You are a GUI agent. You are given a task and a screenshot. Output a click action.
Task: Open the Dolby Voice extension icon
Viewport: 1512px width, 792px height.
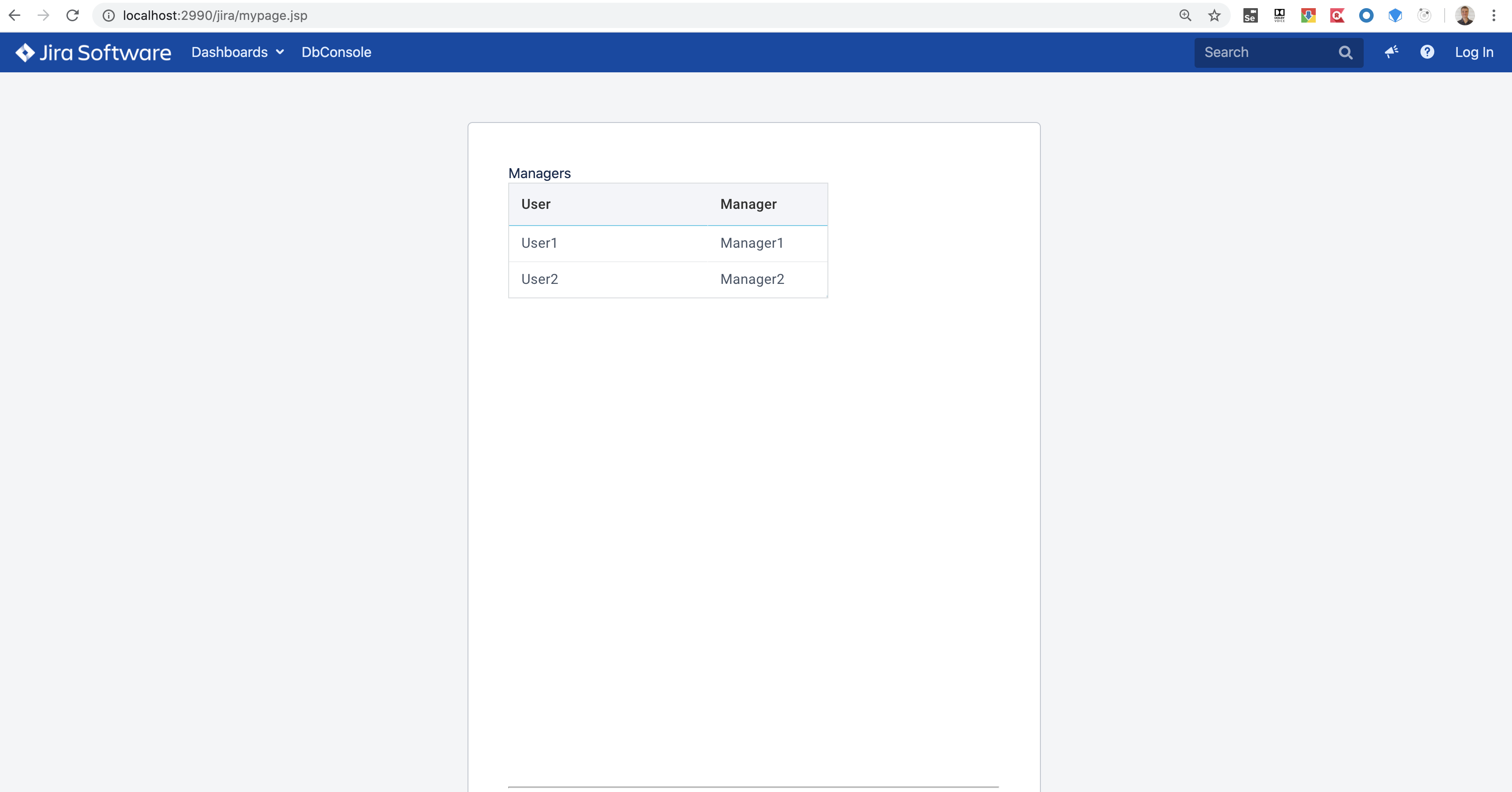tap(1280, 15)
